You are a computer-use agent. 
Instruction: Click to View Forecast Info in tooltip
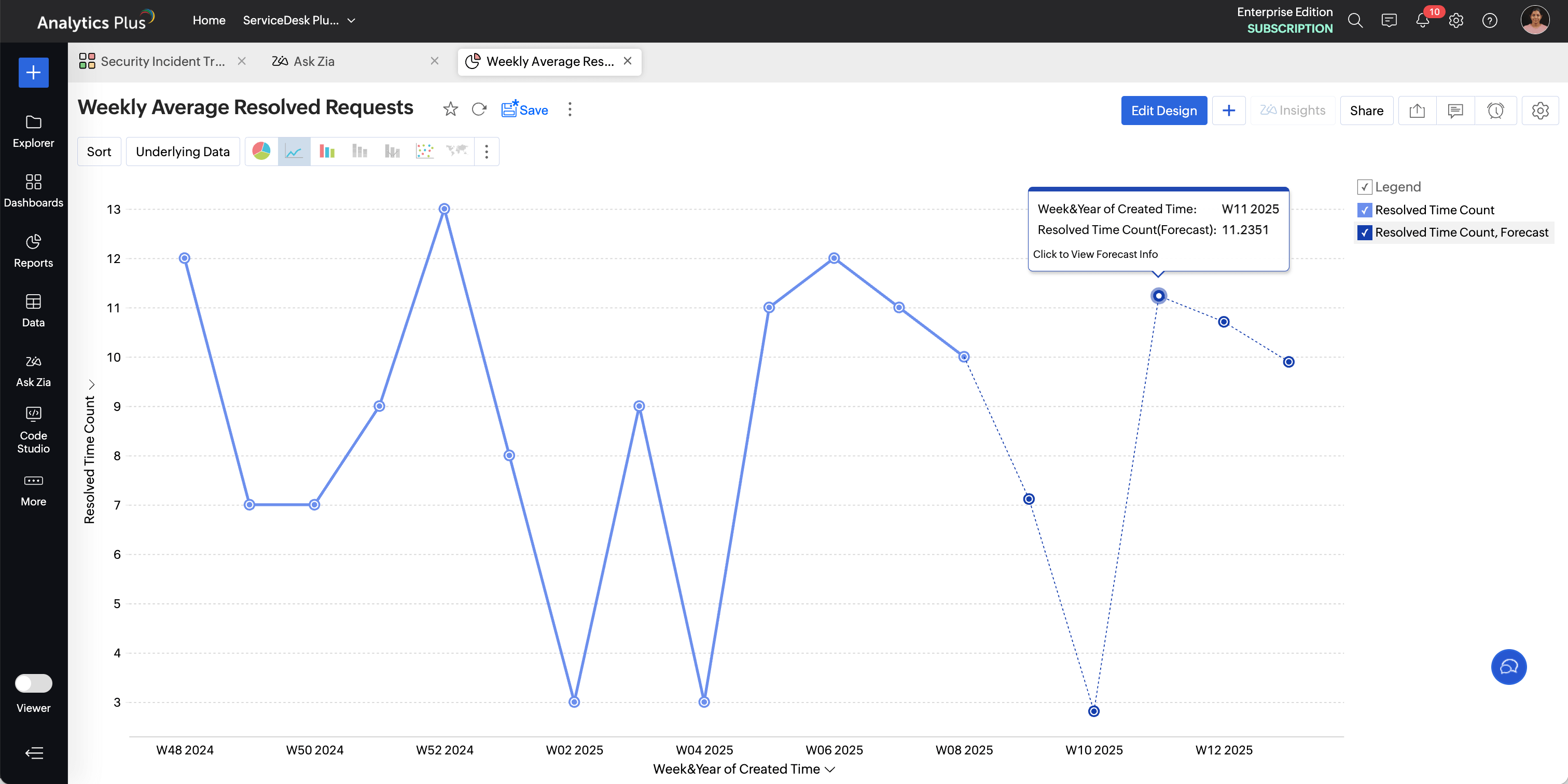(1095, 254)
